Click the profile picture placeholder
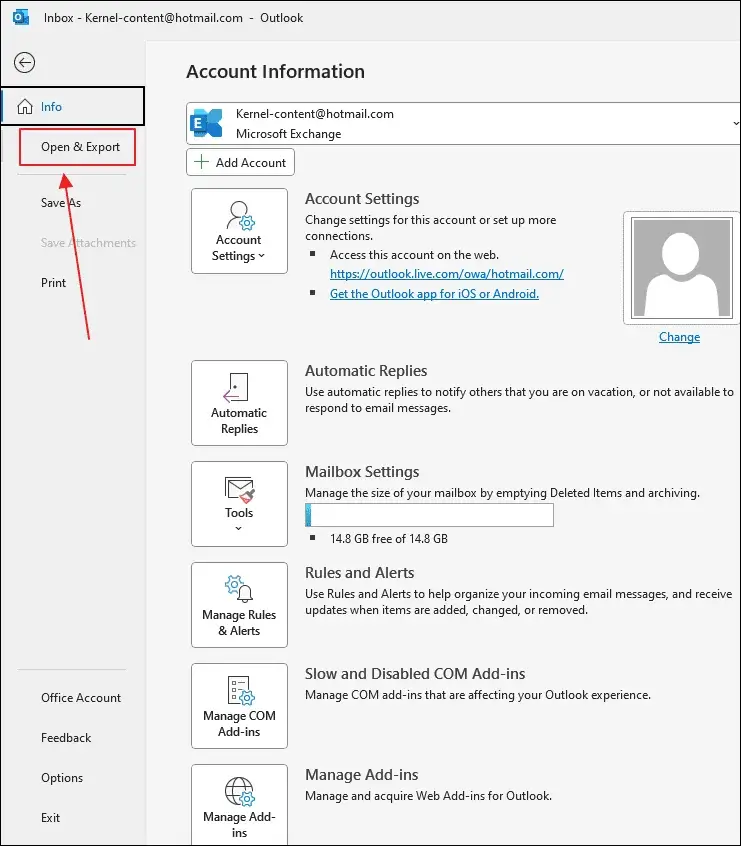 coord(682,268)
